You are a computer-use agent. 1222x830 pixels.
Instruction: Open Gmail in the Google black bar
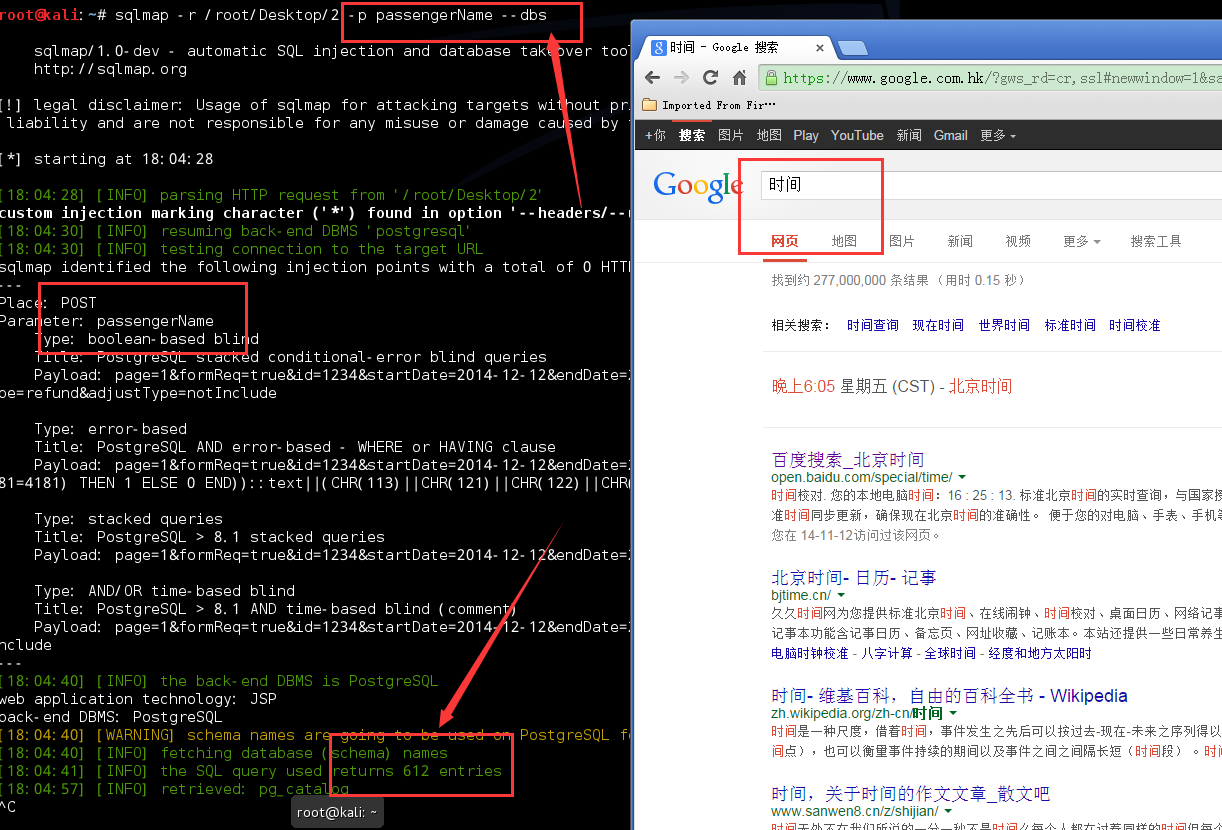pos(950,135)
